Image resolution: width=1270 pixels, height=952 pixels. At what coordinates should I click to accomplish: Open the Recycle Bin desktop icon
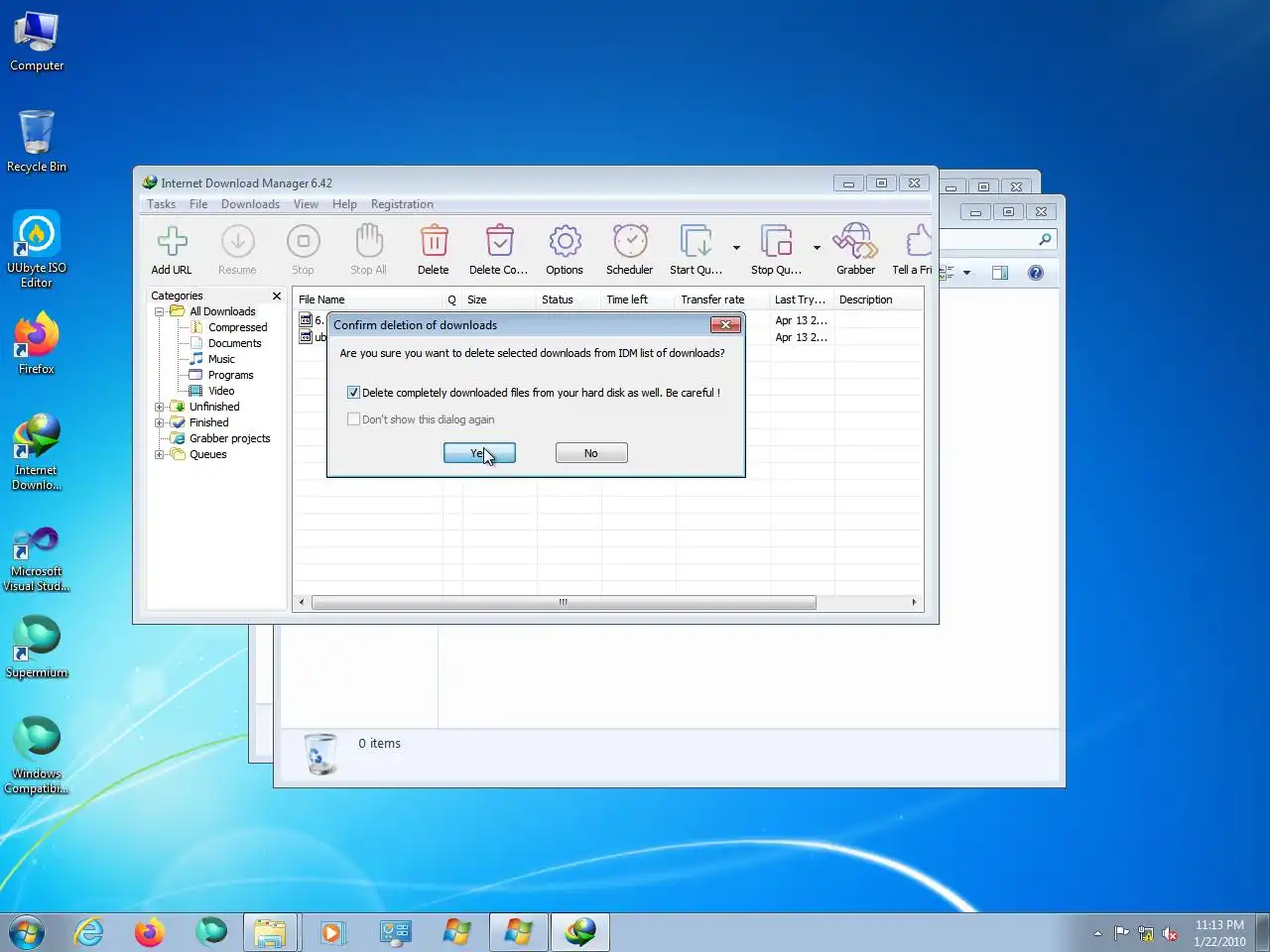click(x=37, y=141)
